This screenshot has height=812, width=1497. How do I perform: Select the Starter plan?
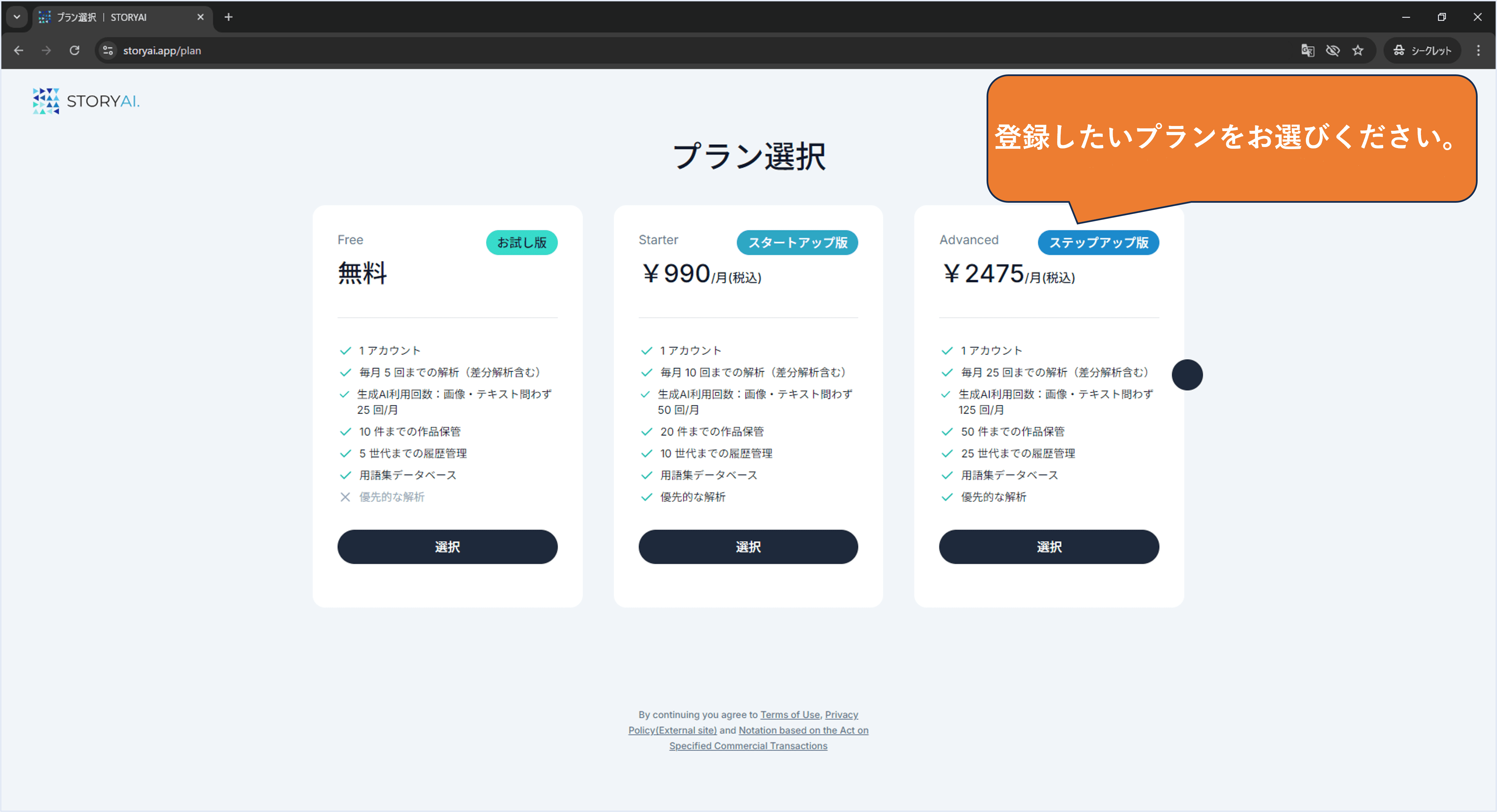click(x=748, y=546)
